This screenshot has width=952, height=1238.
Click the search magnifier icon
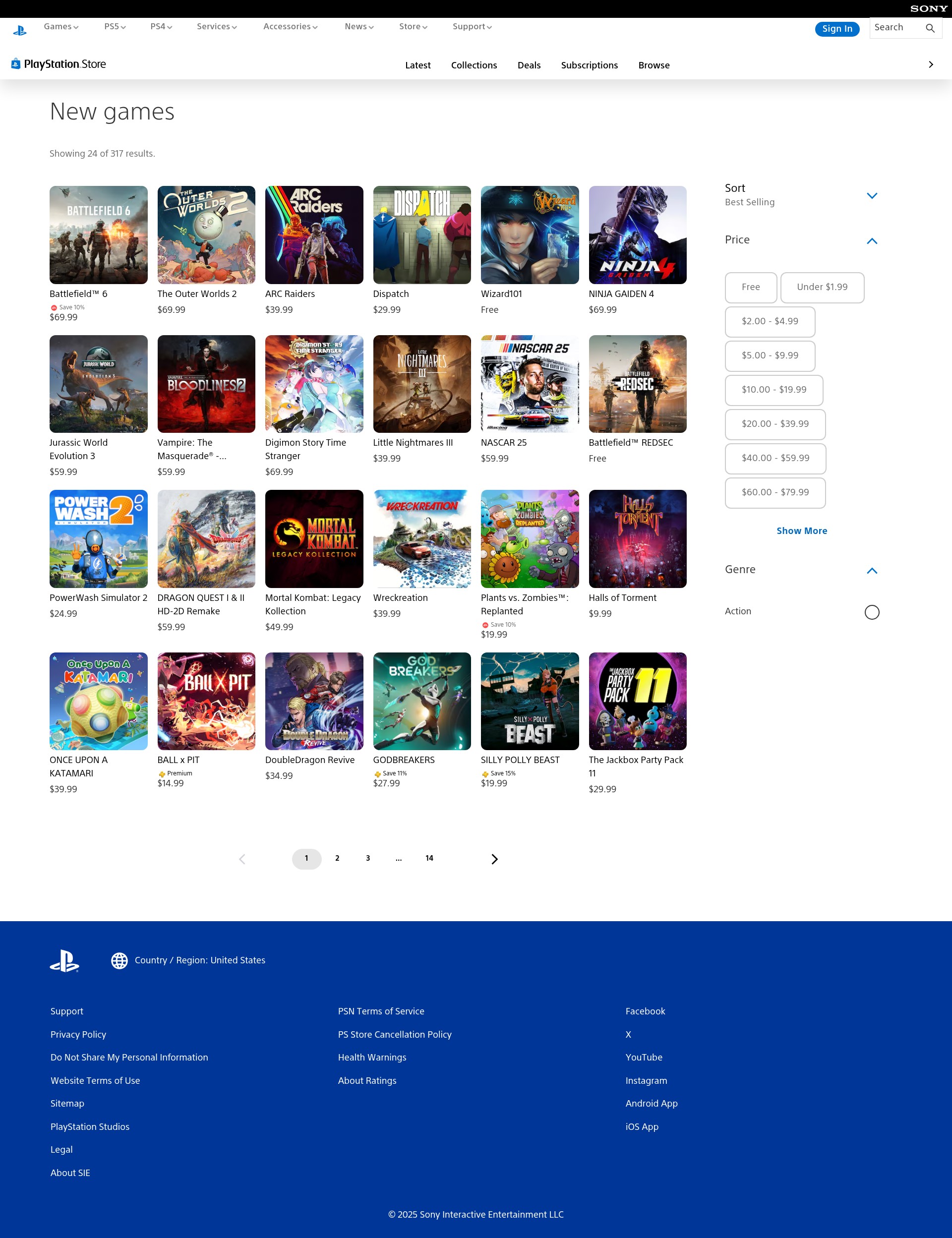pos(930,28)
